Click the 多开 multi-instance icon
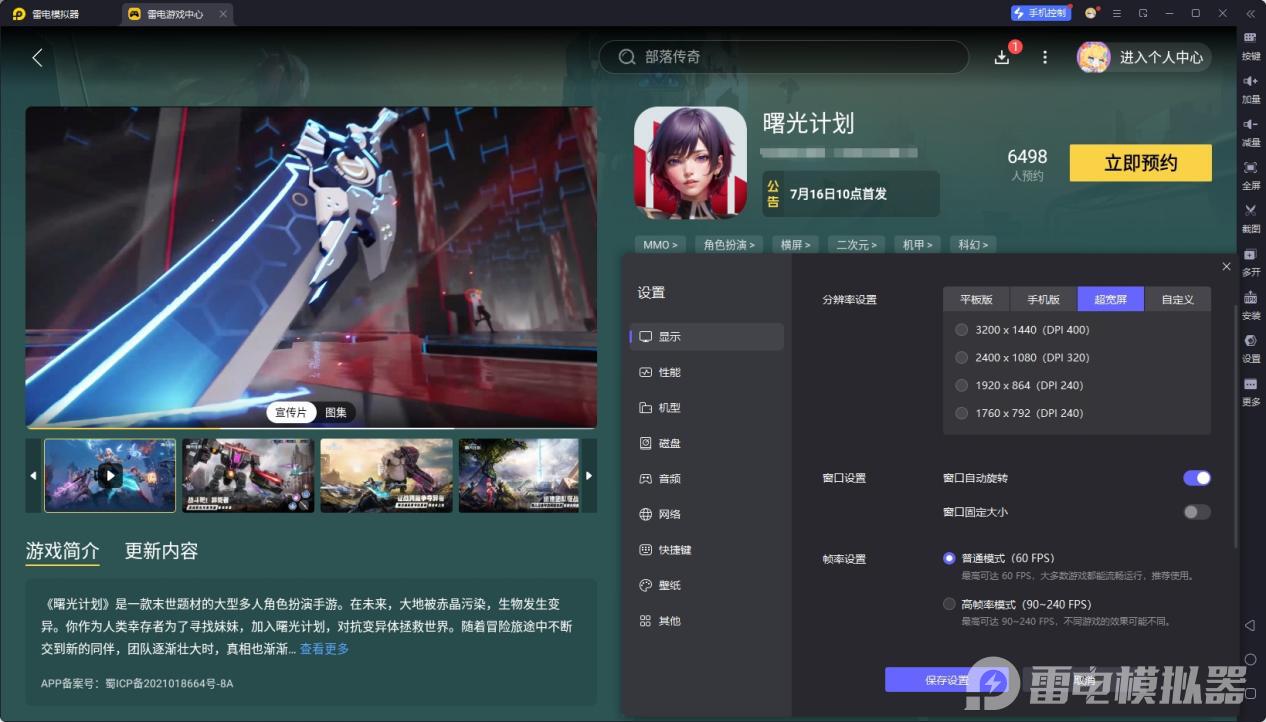Viewport: 1266px width, 722px height. tap(1250, 261)
